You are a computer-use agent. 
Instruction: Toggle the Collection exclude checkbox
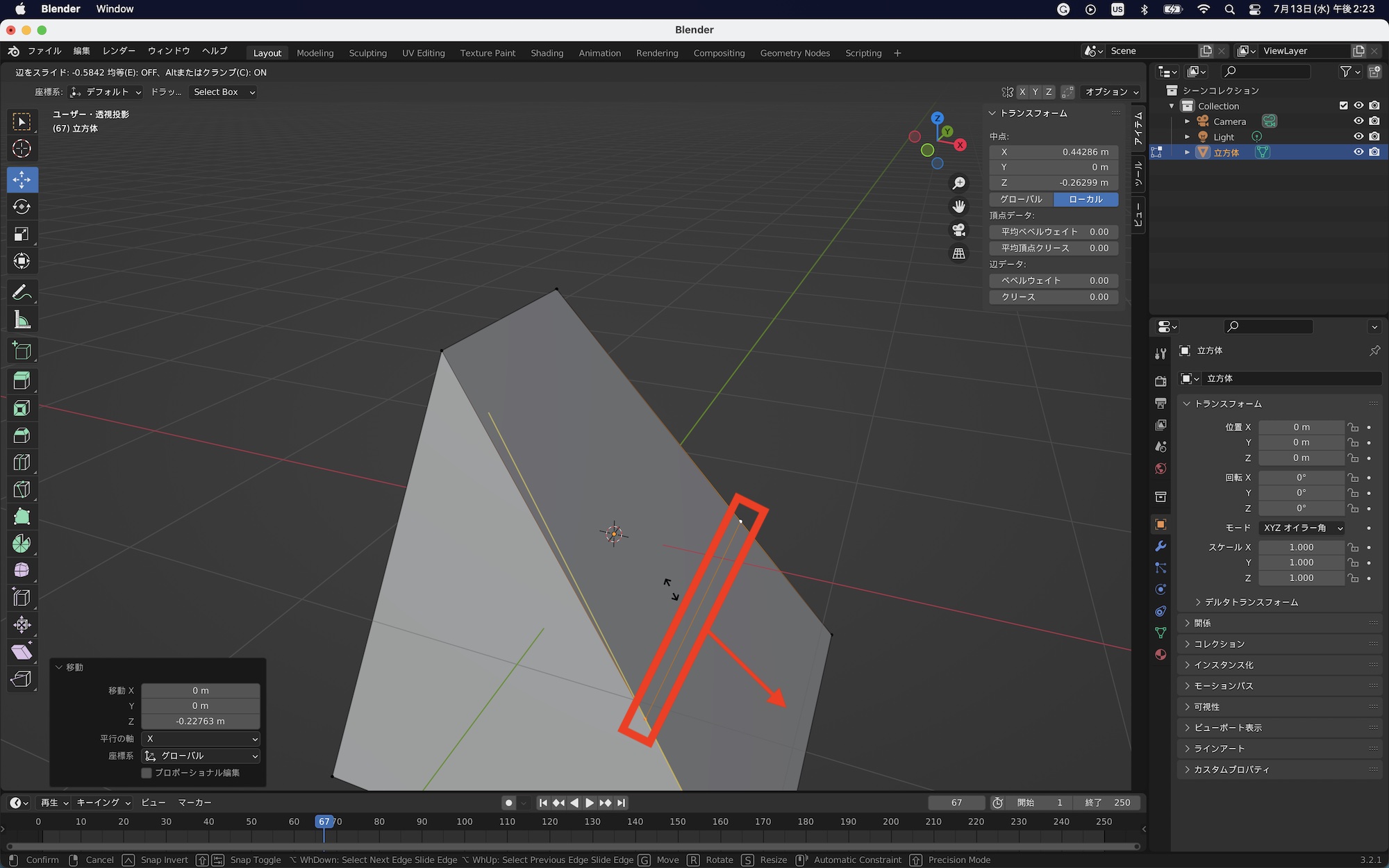click(1343, 106)
